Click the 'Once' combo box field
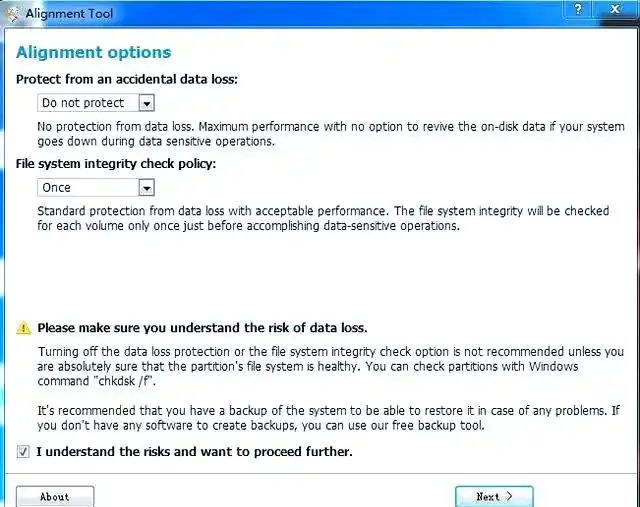 (x=86, y=188)
